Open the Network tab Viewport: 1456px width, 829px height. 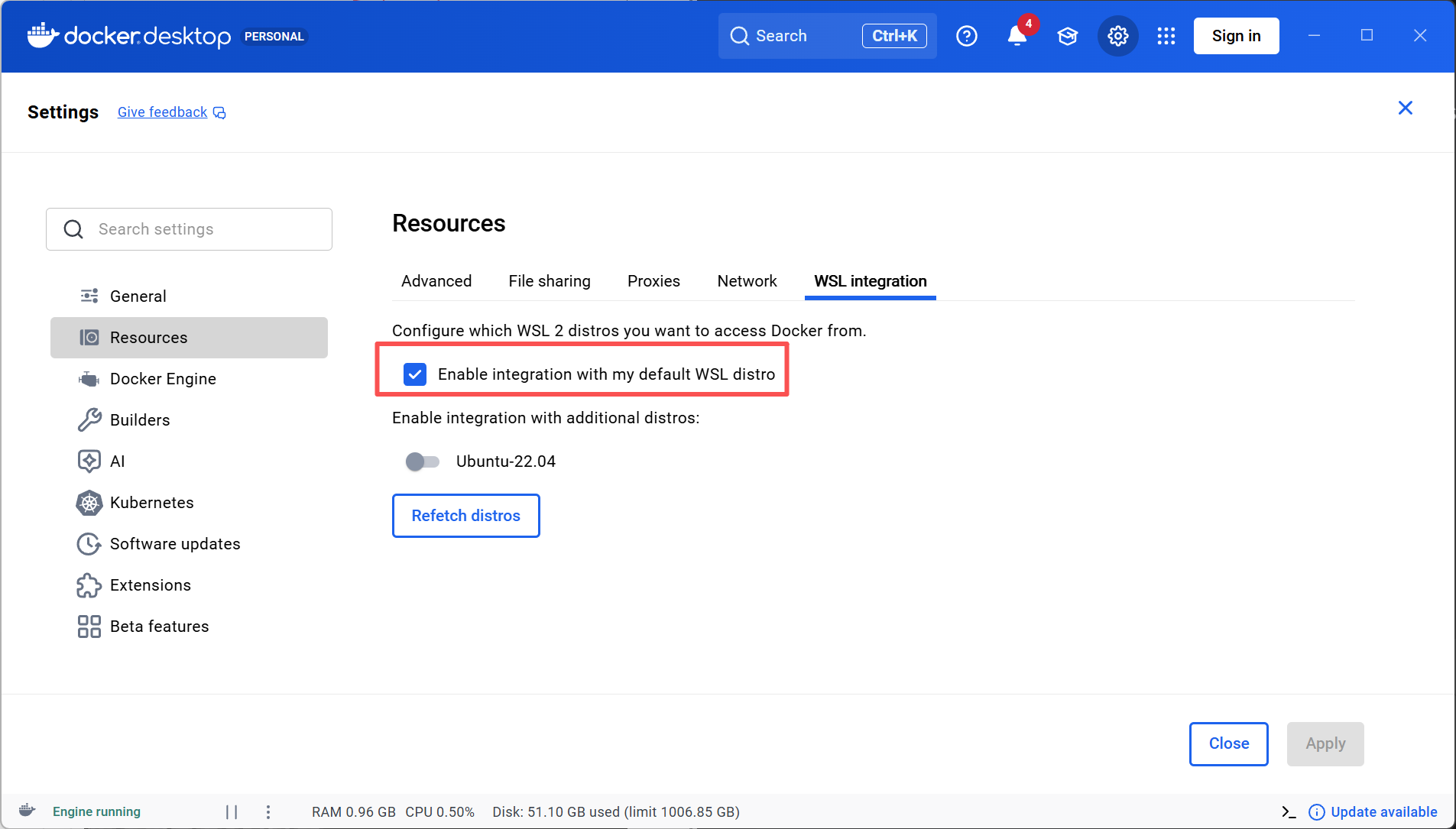[747, 281]
